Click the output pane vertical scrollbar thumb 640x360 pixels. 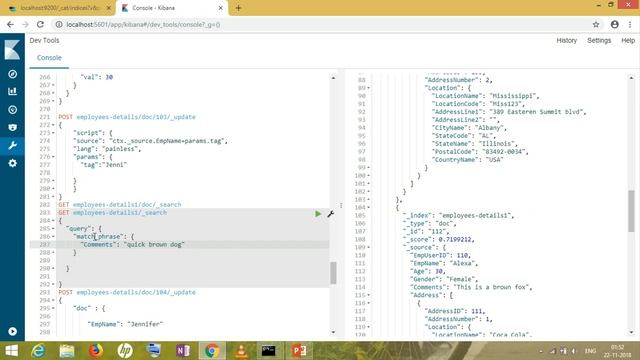[x=631, y=211]
